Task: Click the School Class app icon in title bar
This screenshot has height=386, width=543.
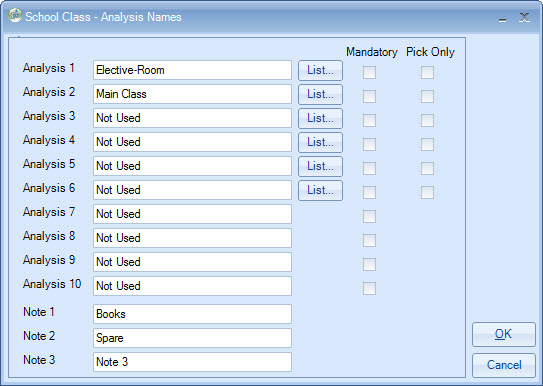Action: [15, 15]
